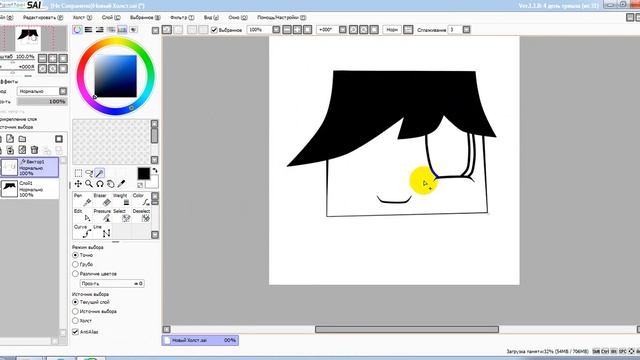Pick the Deselect tool
The height and width of the screenshot is (360, 640).
[142, 215]
